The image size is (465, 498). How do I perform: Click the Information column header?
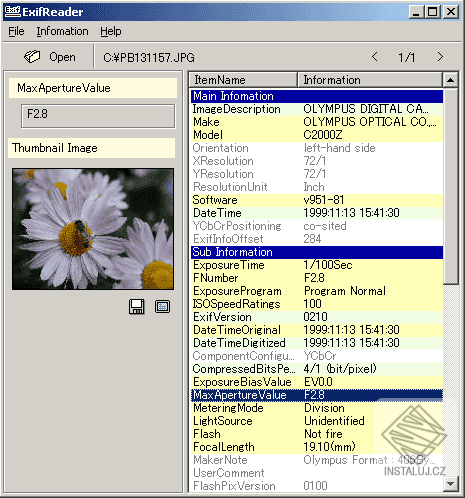pos(370,80)
